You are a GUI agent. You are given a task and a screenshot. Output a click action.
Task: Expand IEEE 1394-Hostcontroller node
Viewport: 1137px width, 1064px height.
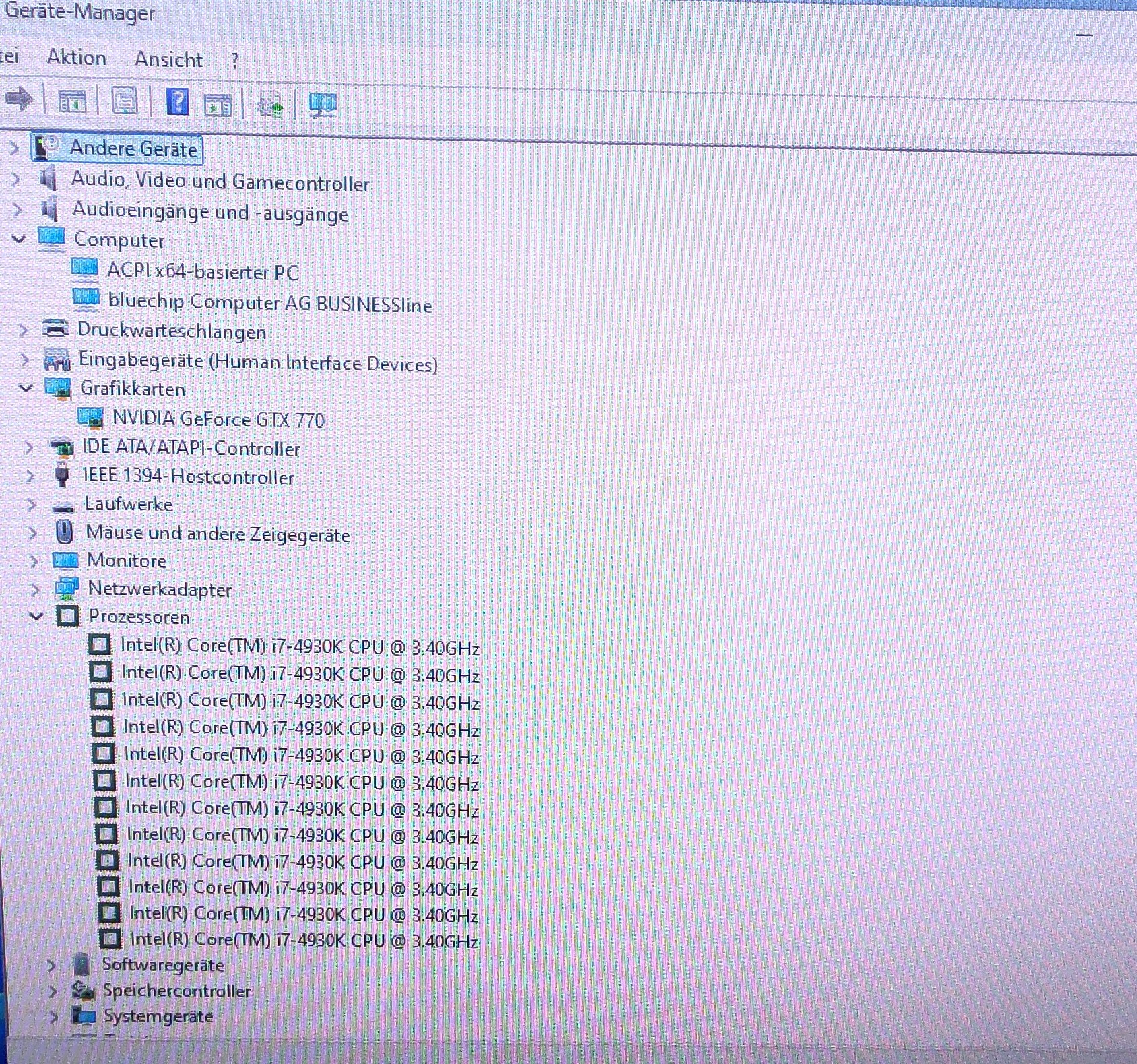pyautogui.click(x=30, y=476)
